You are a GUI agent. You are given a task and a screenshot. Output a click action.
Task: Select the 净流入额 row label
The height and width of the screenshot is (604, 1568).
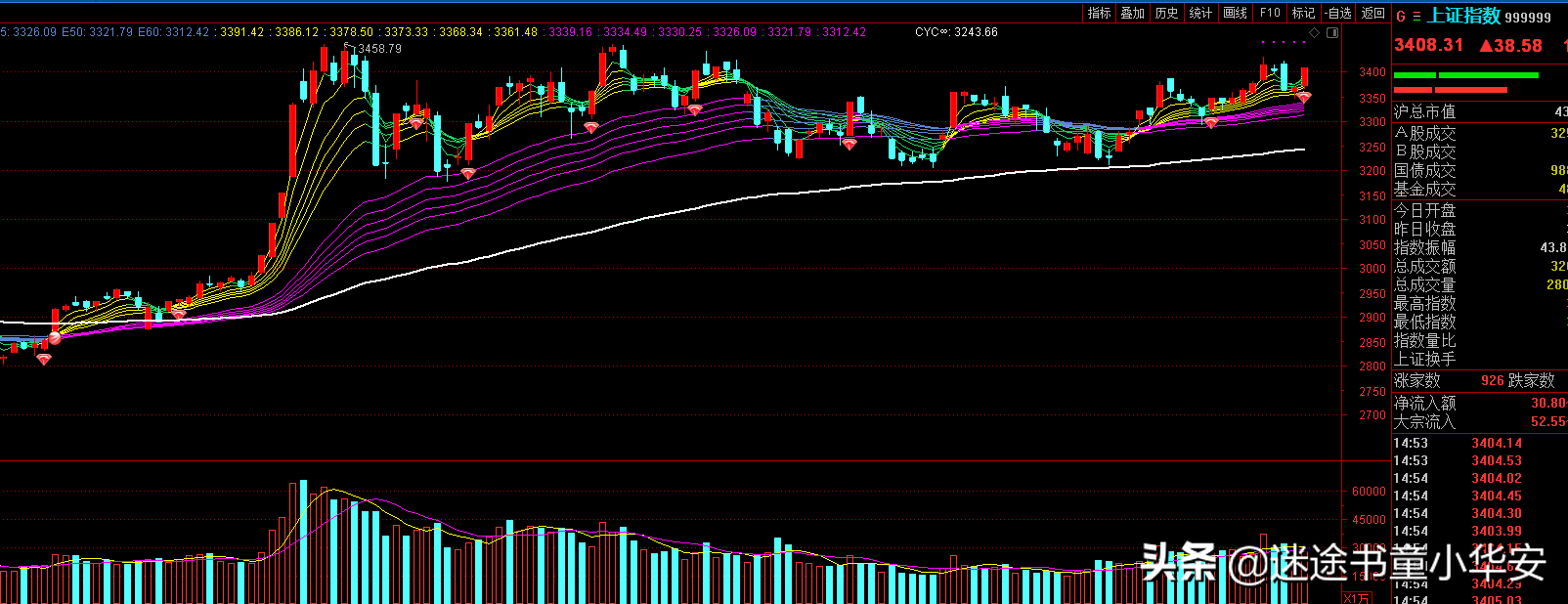(1424, 403)
